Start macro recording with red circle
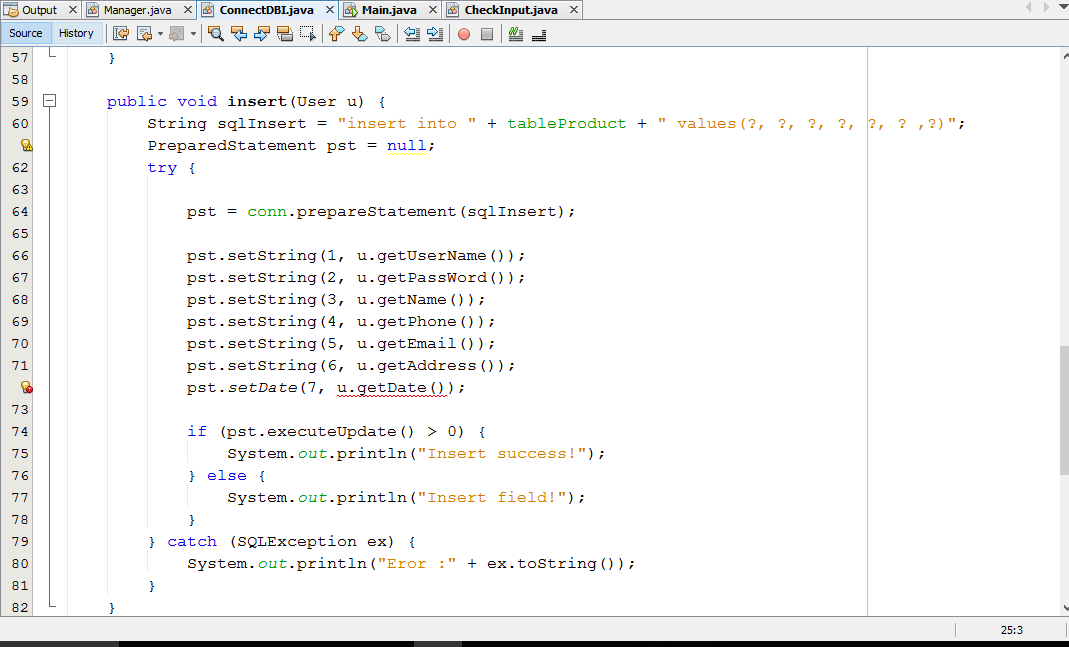 [x=464, y=34]
